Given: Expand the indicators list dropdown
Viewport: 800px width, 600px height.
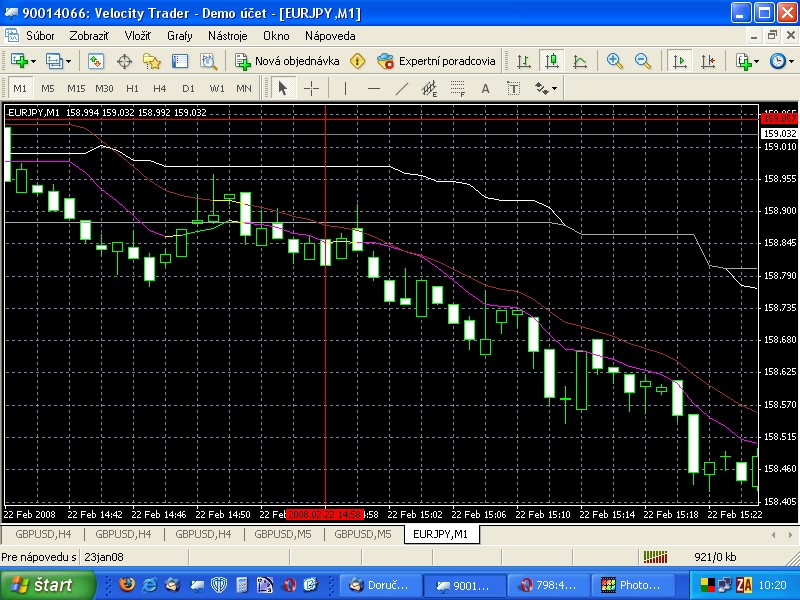Looking at the screenshot, I should [x=755, y=61].
